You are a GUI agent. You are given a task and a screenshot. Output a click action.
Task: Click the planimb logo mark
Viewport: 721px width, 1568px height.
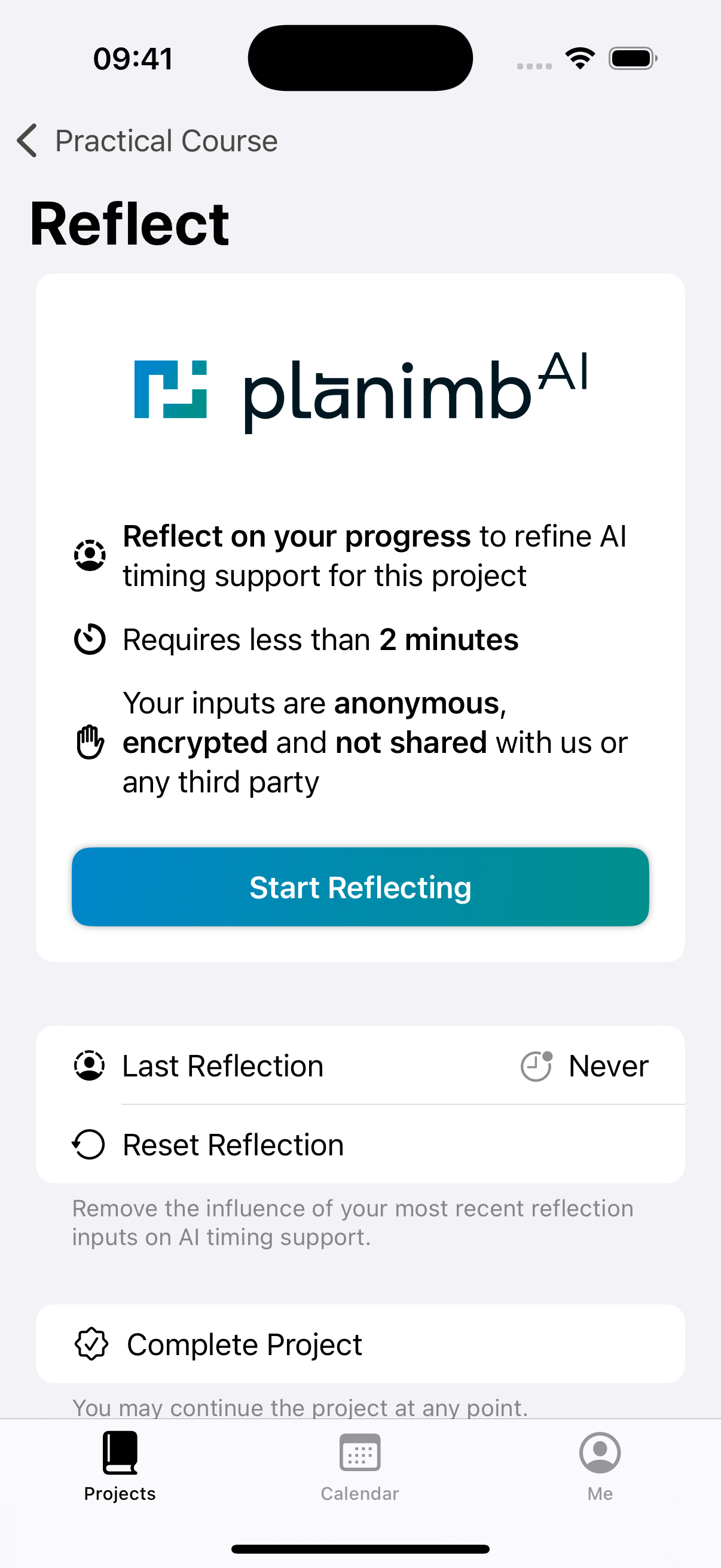coord(170,389)
